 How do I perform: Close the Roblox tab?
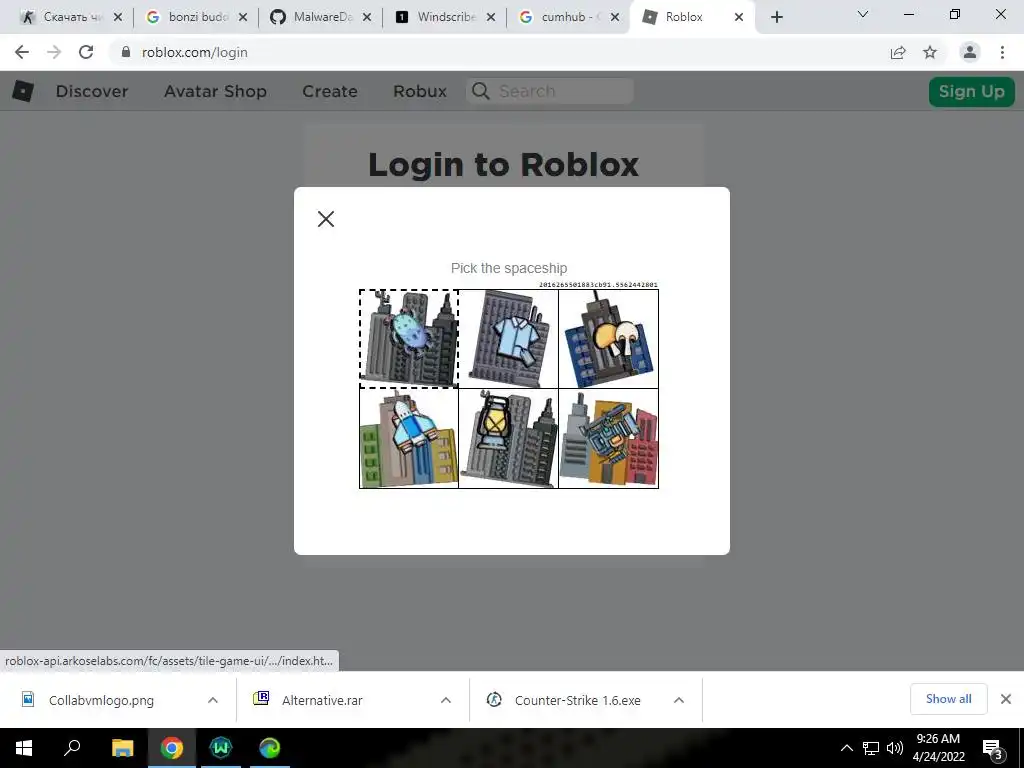[x=739, y=17]
